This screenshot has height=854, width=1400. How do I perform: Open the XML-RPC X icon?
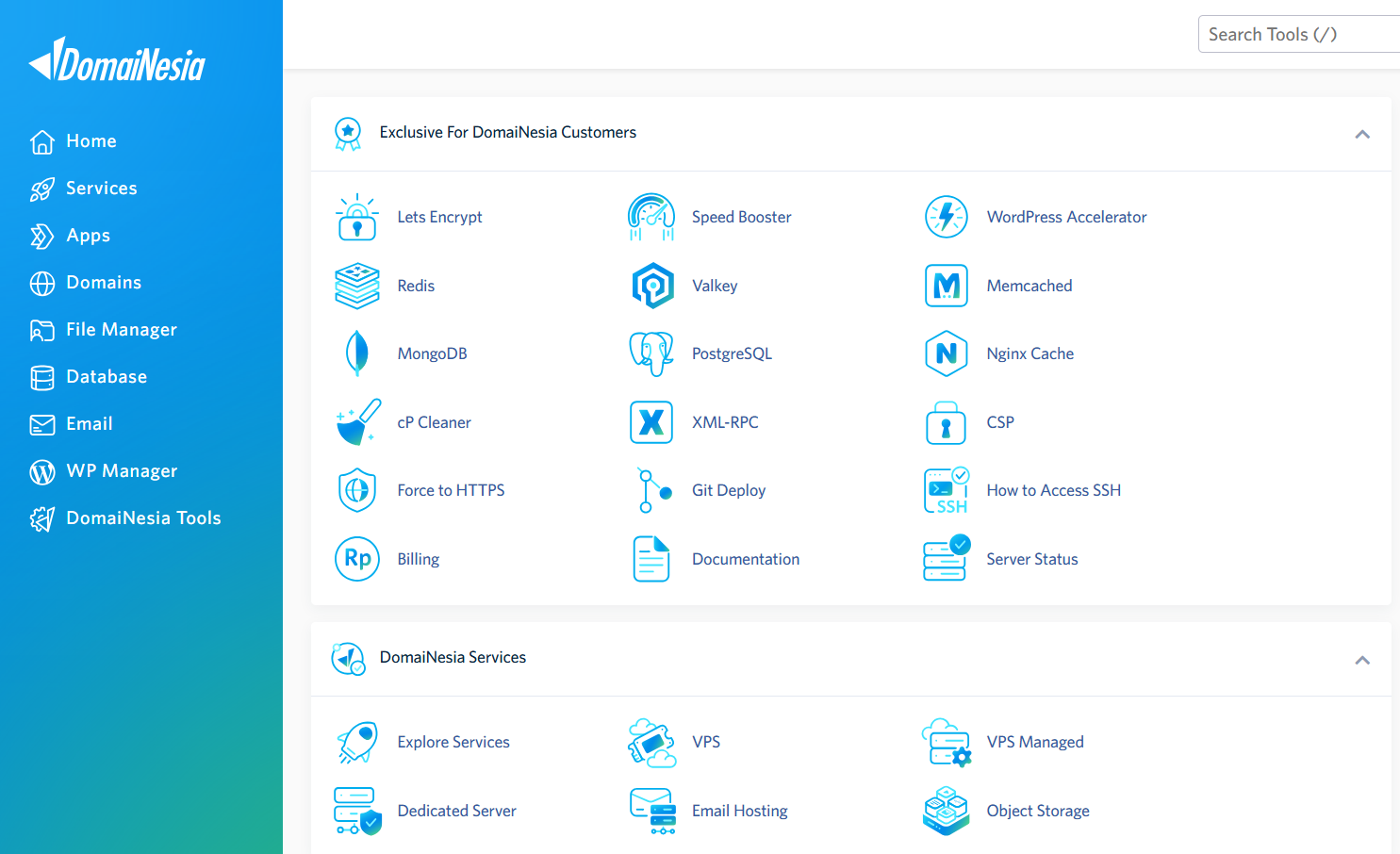(x=651, y=422)
